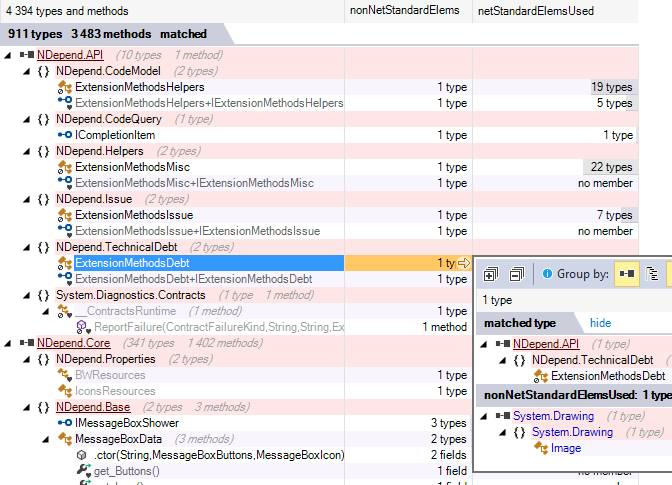The height and width of the screenshot is (485, 672).
Task: Collapse the MessageBoxData type node
Action: pyautogui.click(x=45, y=439)
